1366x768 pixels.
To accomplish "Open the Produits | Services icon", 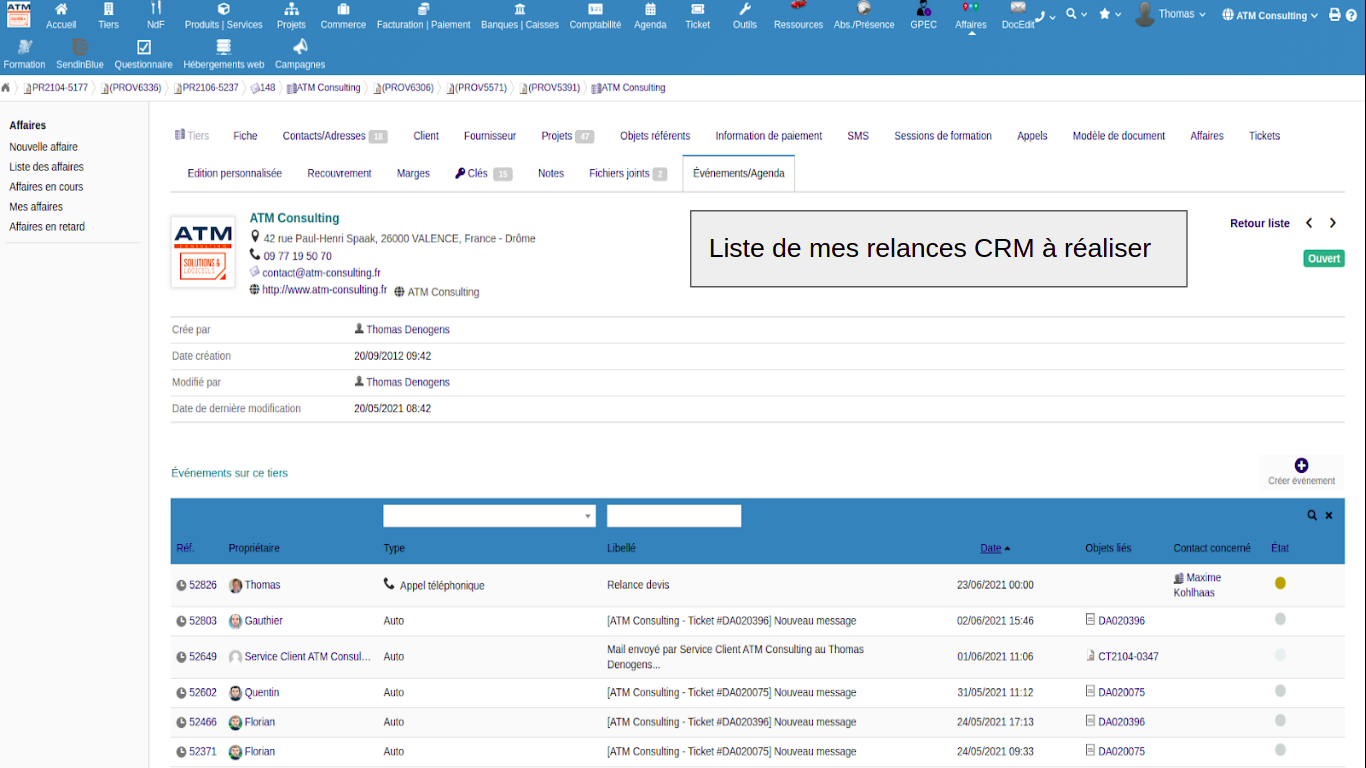I will [x=224, y=9].
